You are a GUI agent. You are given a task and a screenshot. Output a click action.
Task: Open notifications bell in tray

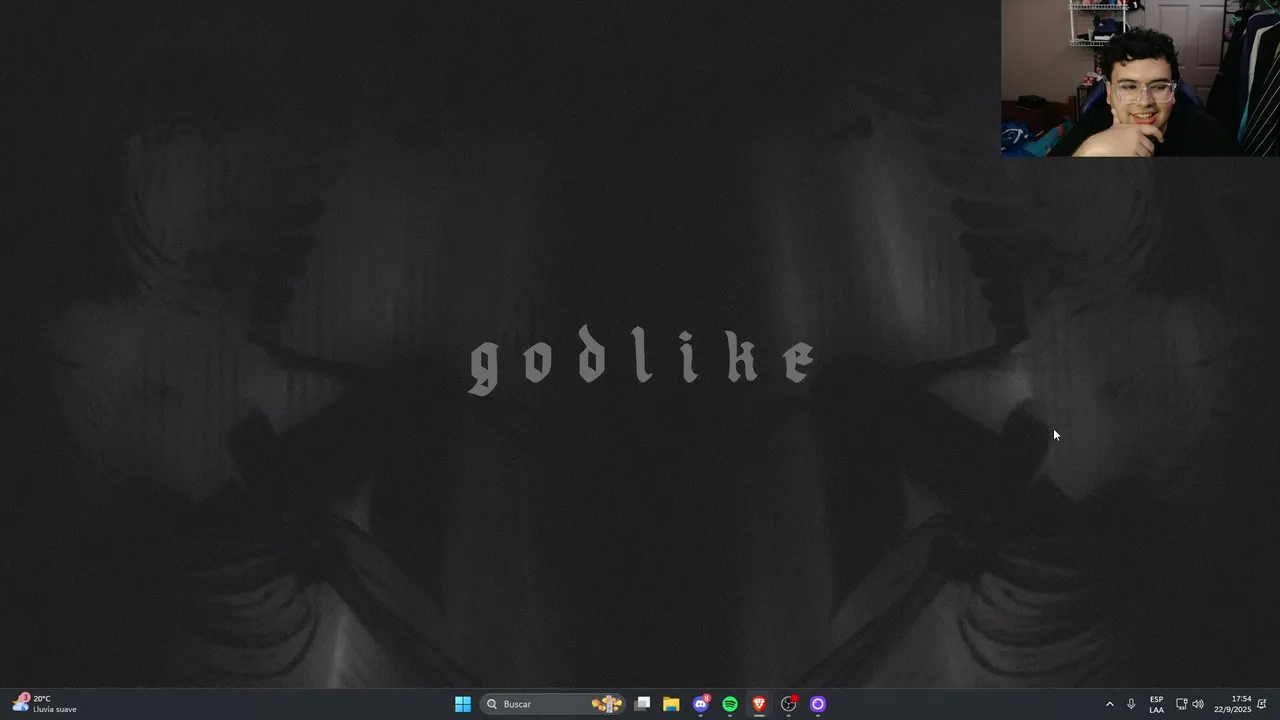coord(1262,704)
